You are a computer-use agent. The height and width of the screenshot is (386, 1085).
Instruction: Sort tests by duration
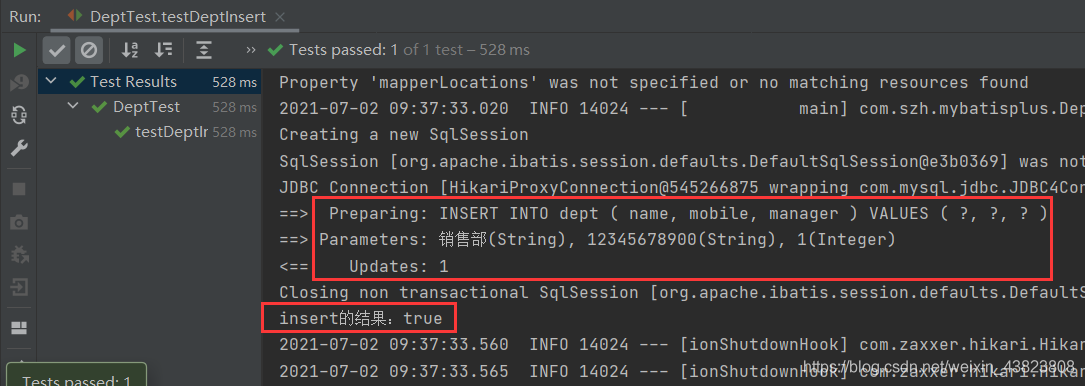point(164,50)
